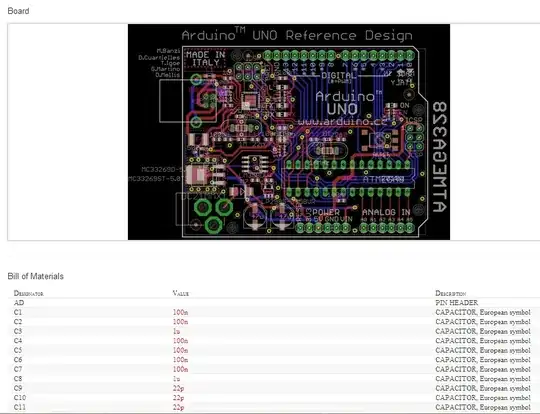
Task: Select the C3 designator cell
Action: pos(18,331)
